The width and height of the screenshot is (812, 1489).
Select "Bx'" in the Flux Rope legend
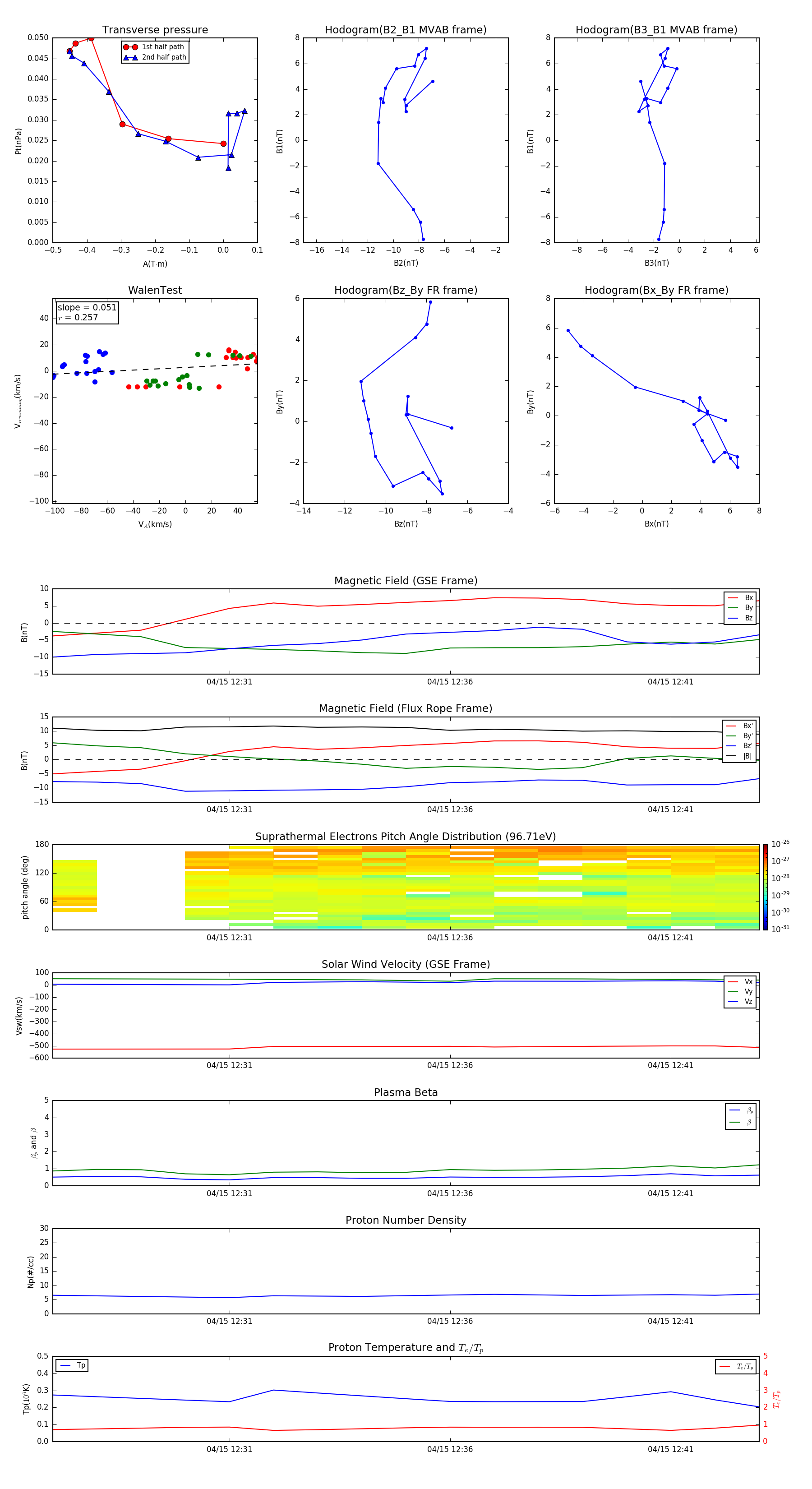pyautogui.click(x=740, y=726)
